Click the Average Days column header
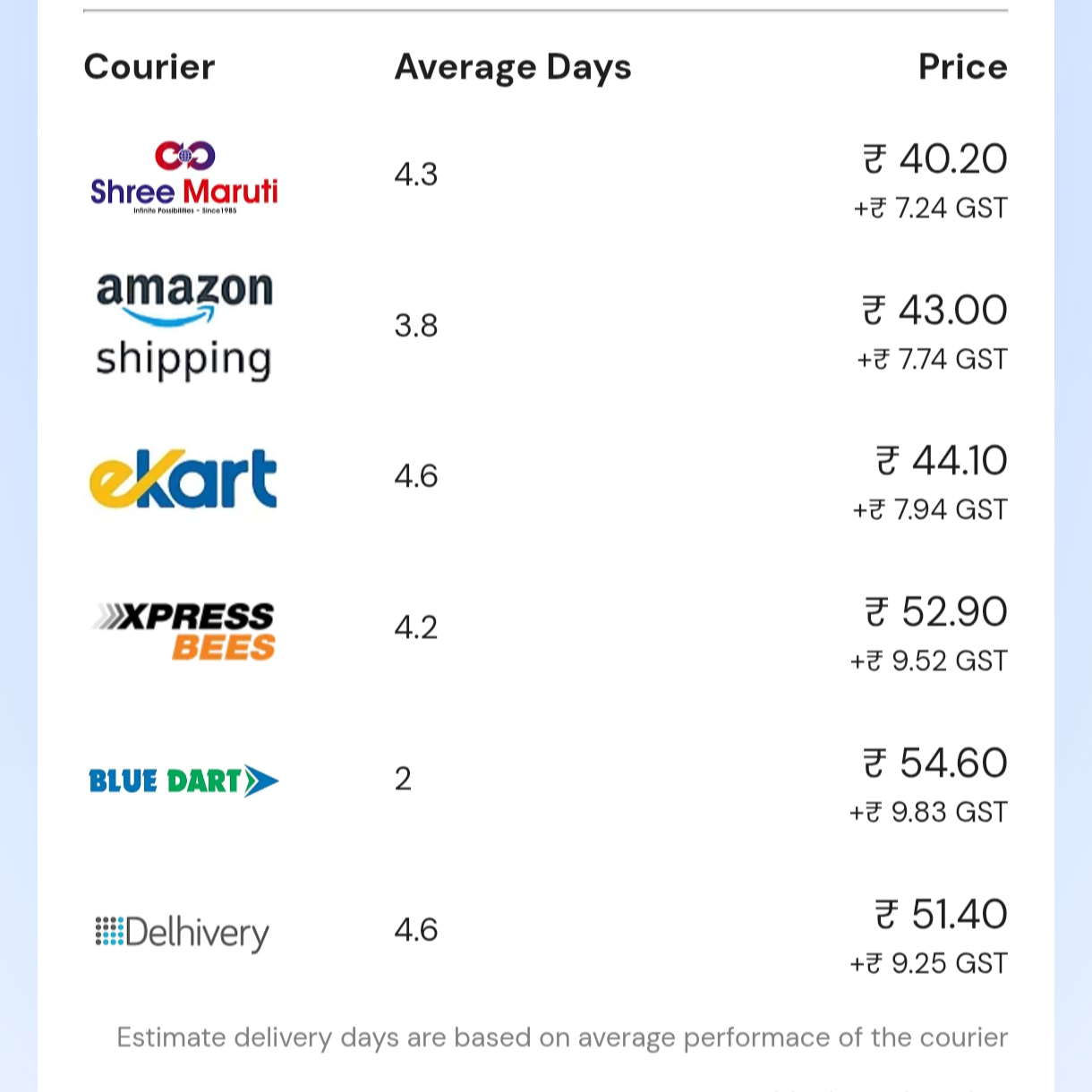Viewport: 1092px width, 1092px height. (513, 67)
